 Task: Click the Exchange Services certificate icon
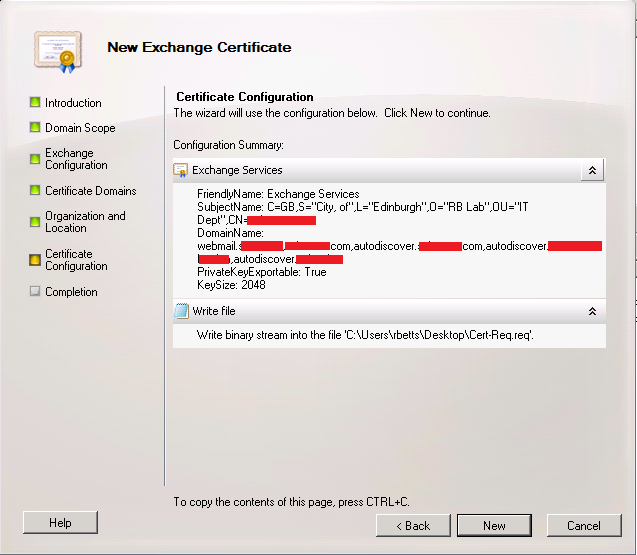click(180, 170)
